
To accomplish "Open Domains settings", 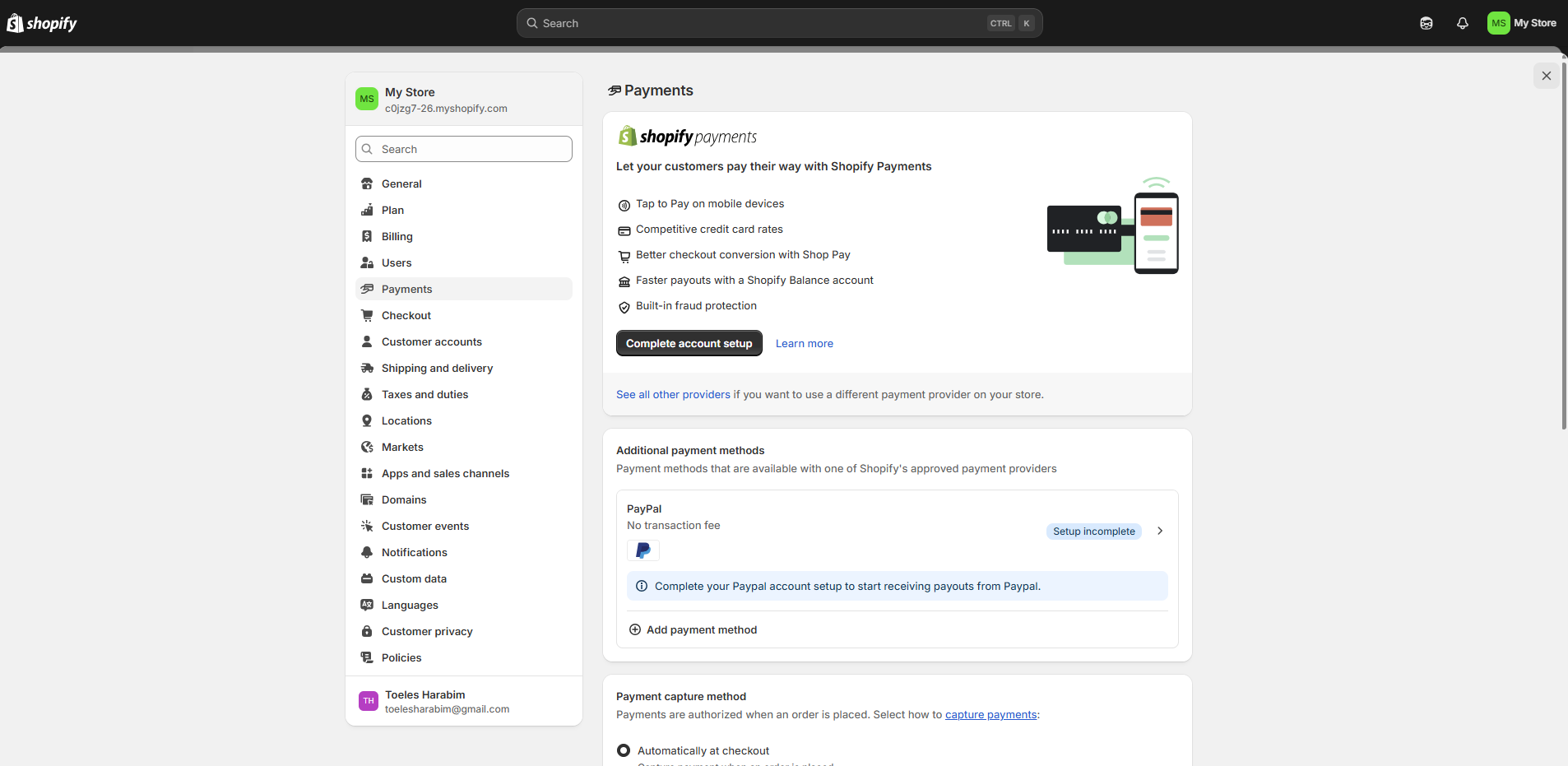I will (464, 499).
